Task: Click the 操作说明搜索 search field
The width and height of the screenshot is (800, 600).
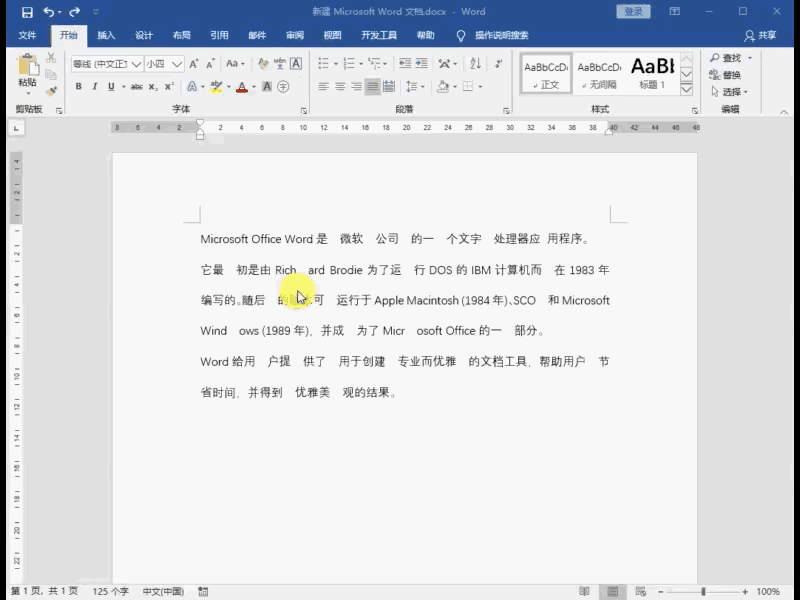Action: click(502, 35)
